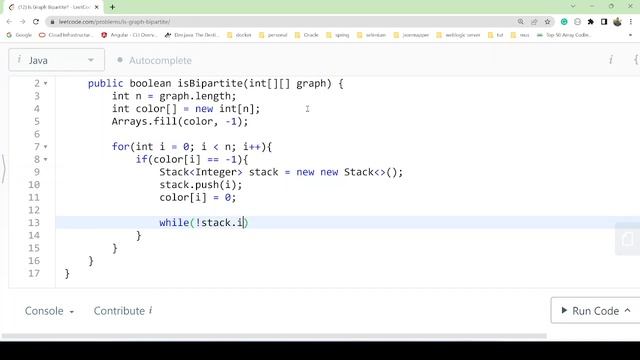640x360 pixels.
Task: Click the 'stack.push(i);' code line
Action: (201, 184)
